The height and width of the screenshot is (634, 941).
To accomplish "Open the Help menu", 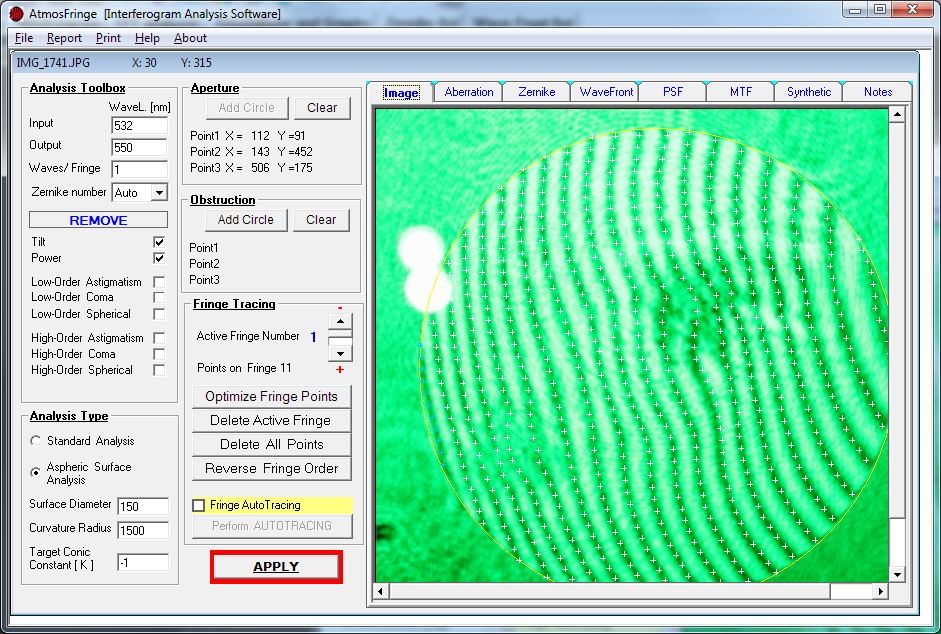I will click(147, 38).
